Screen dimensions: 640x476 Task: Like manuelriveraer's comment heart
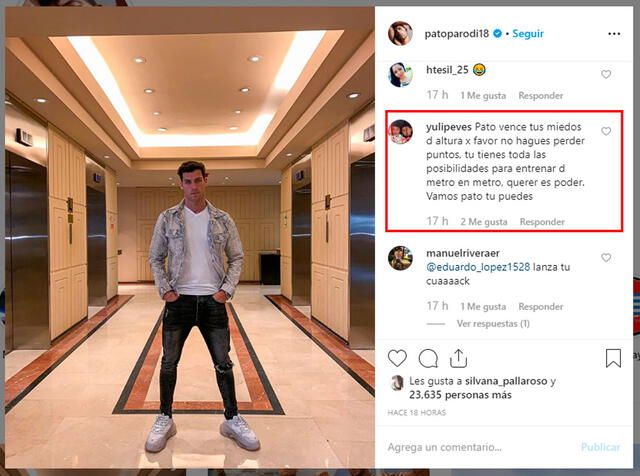(x=606, y=258)
